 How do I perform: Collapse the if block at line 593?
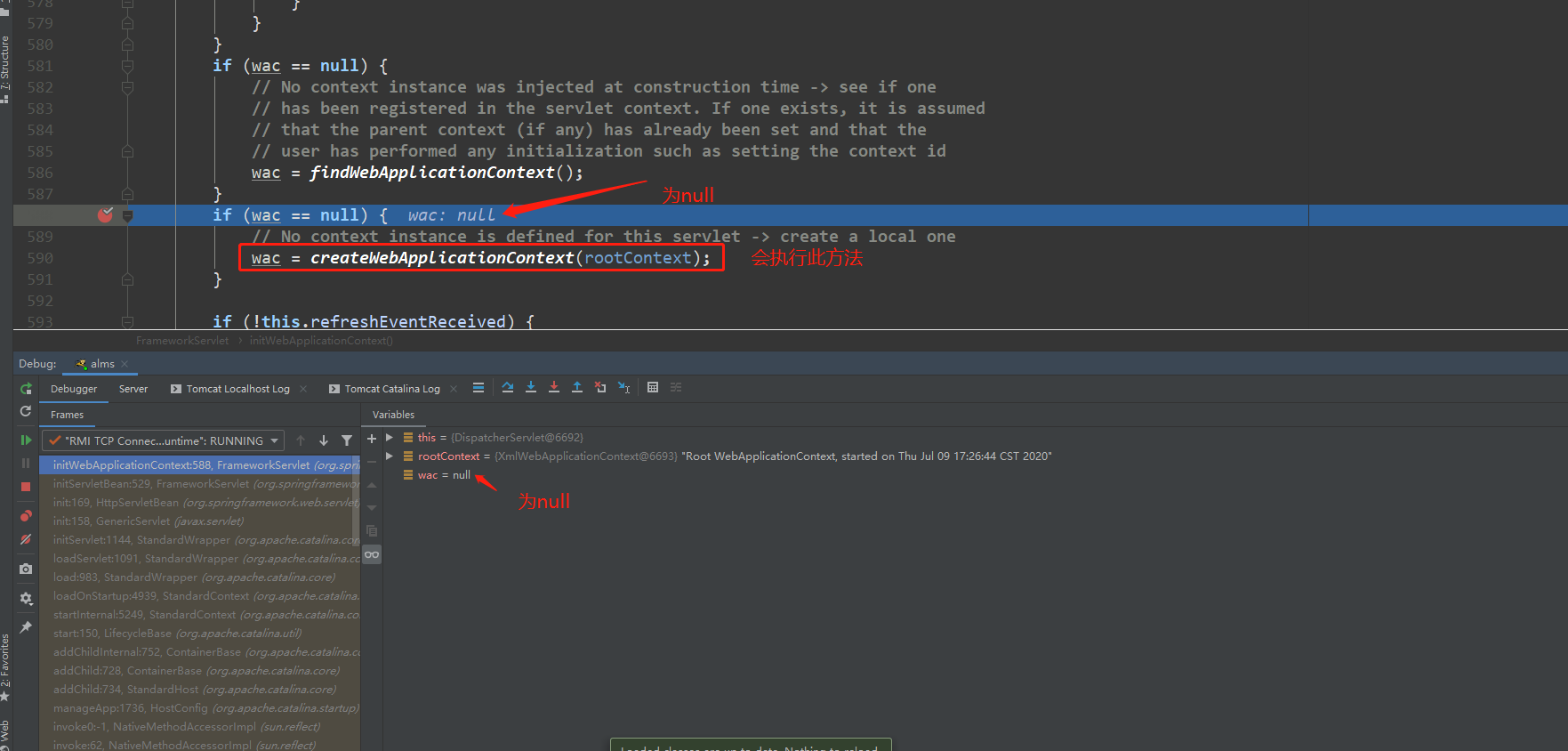(127, 321)
